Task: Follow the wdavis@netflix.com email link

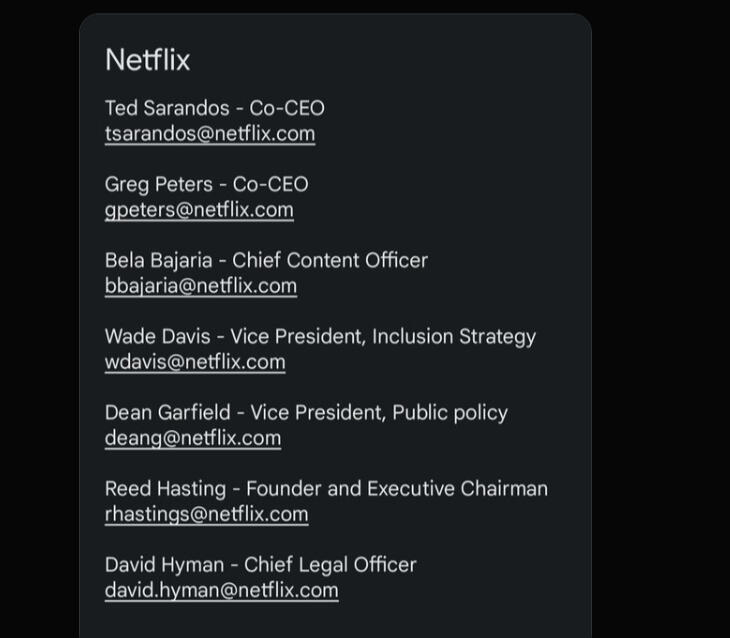Action: (x=195, y=362)
